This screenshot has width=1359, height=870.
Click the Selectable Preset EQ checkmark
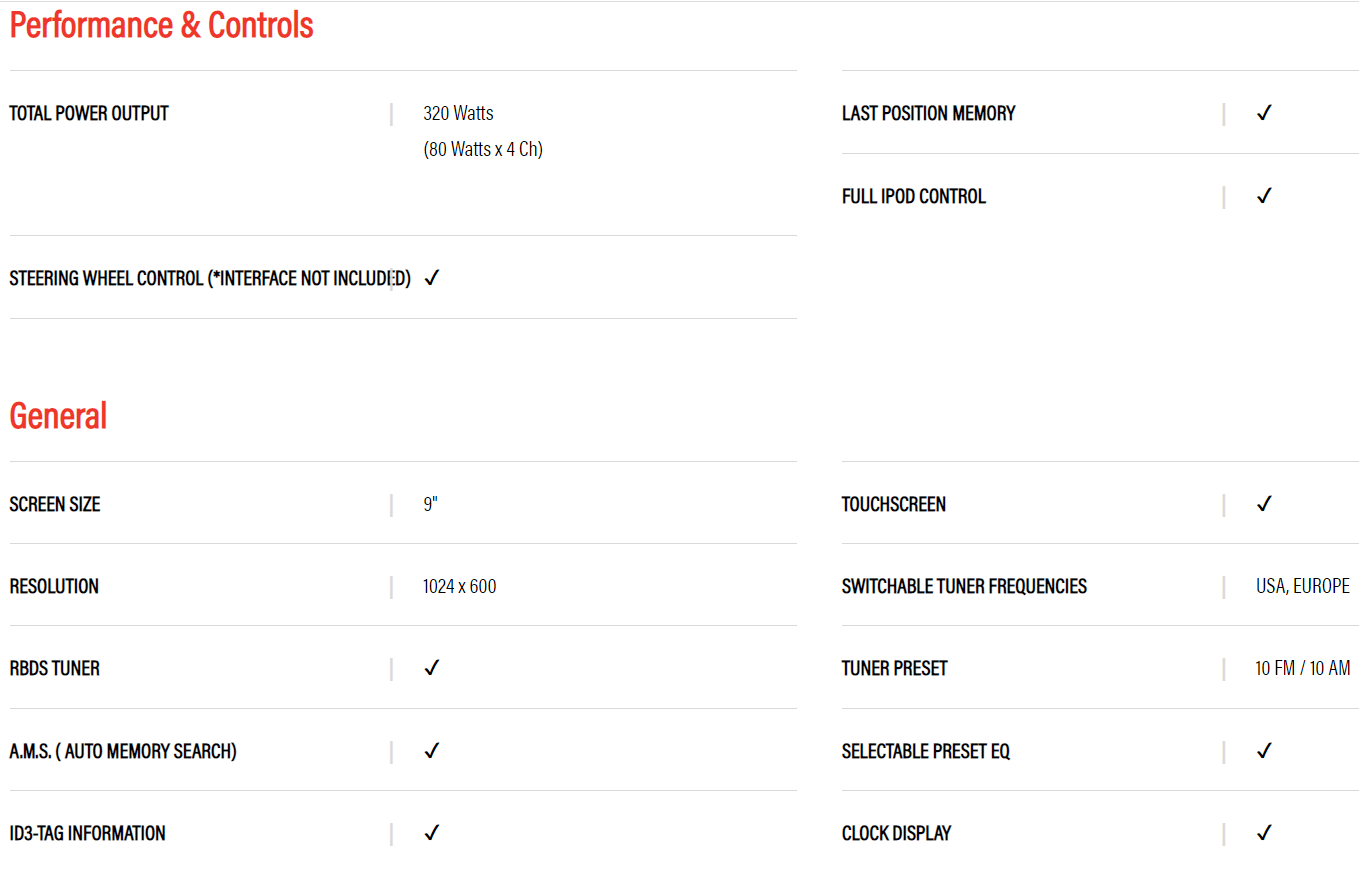(1264, 751)
